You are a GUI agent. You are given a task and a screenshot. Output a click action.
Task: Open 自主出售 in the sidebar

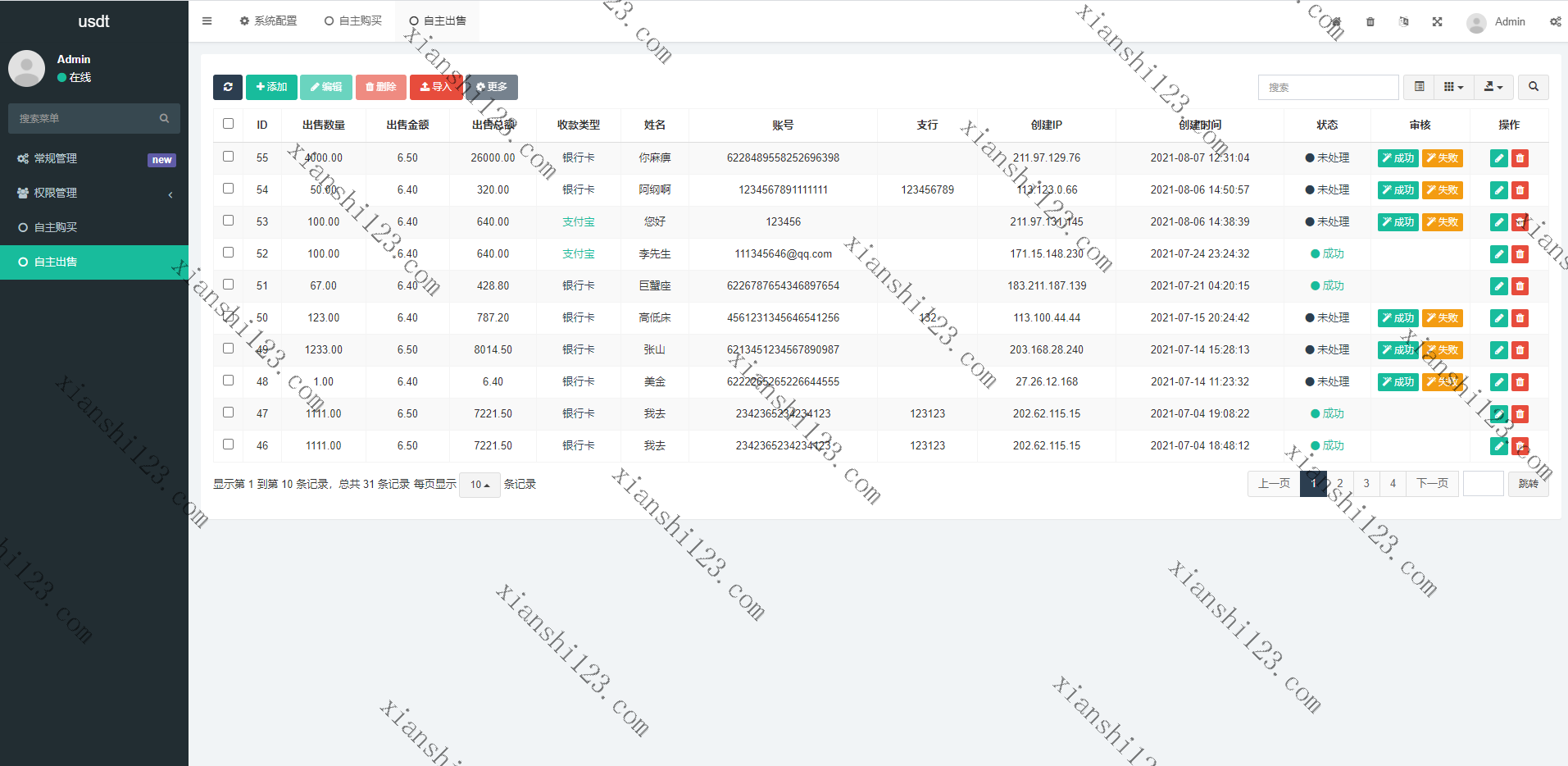[x=94, y=262]
